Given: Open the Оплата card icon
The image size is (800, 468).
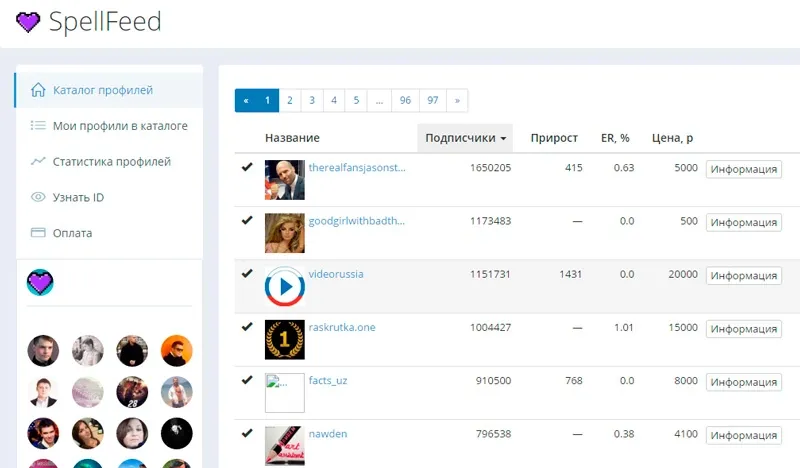Looking at the screenshot, I should [38, 233].
